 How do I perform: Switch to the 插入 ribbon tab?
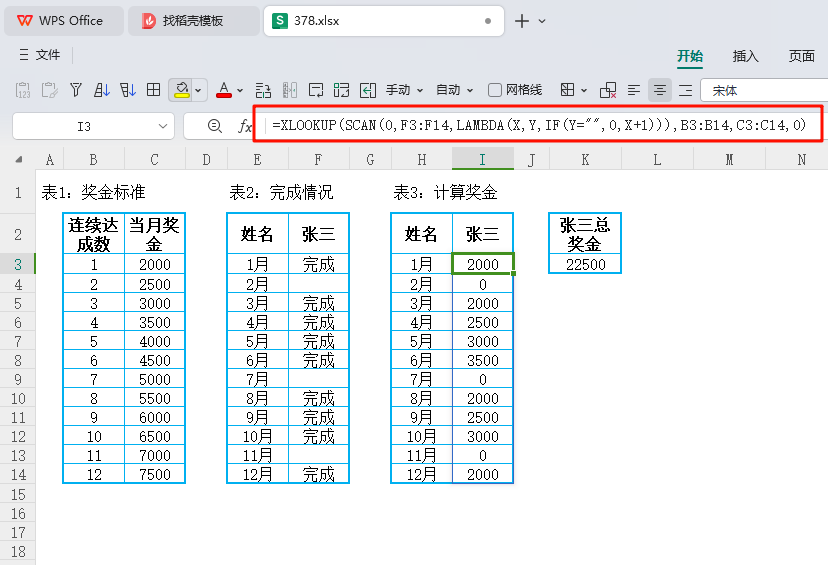[746, 56]
